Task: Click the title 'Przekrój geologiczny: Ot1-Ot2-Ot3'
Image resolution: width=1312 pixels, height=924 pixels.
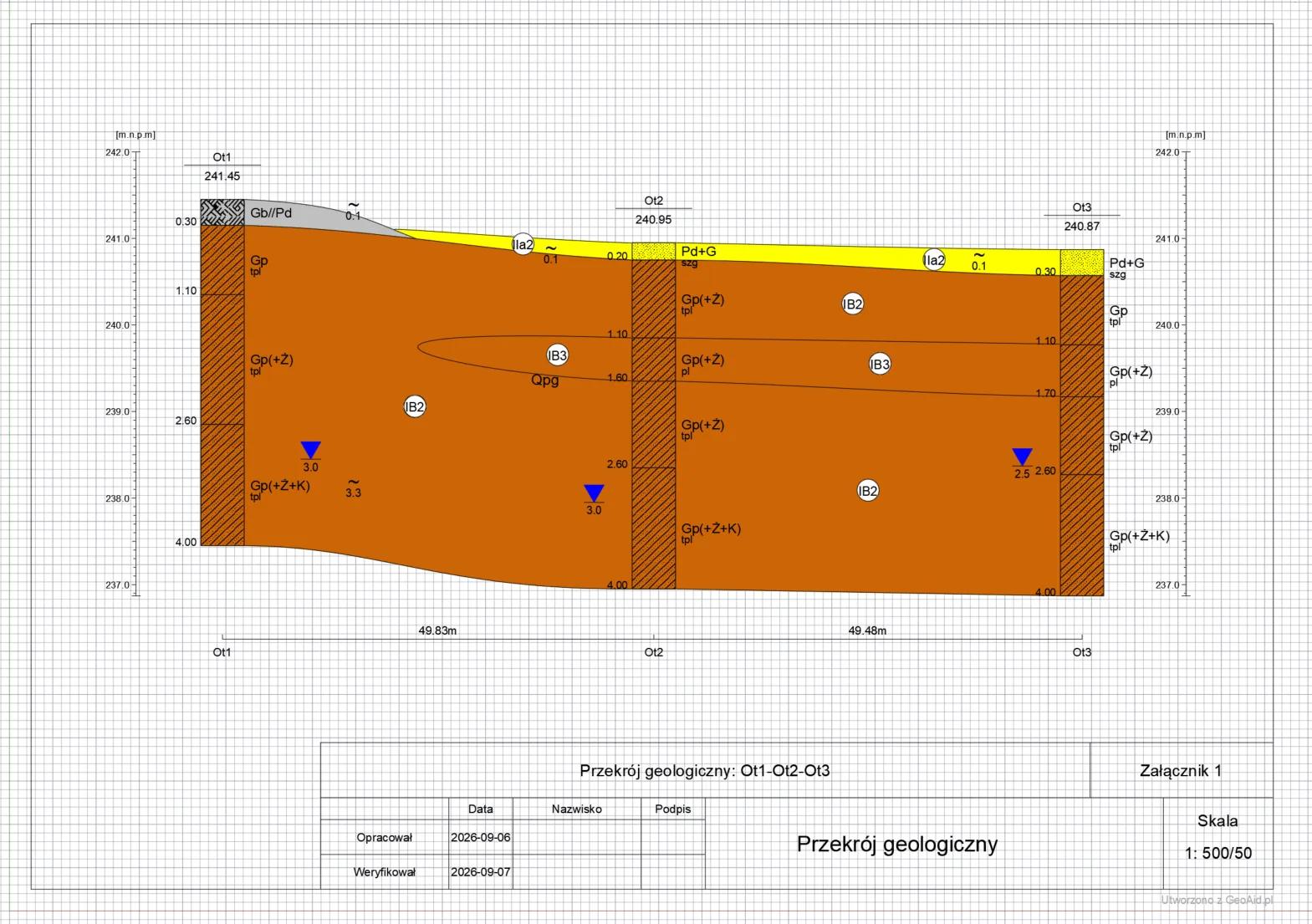Action: [705, 771]
